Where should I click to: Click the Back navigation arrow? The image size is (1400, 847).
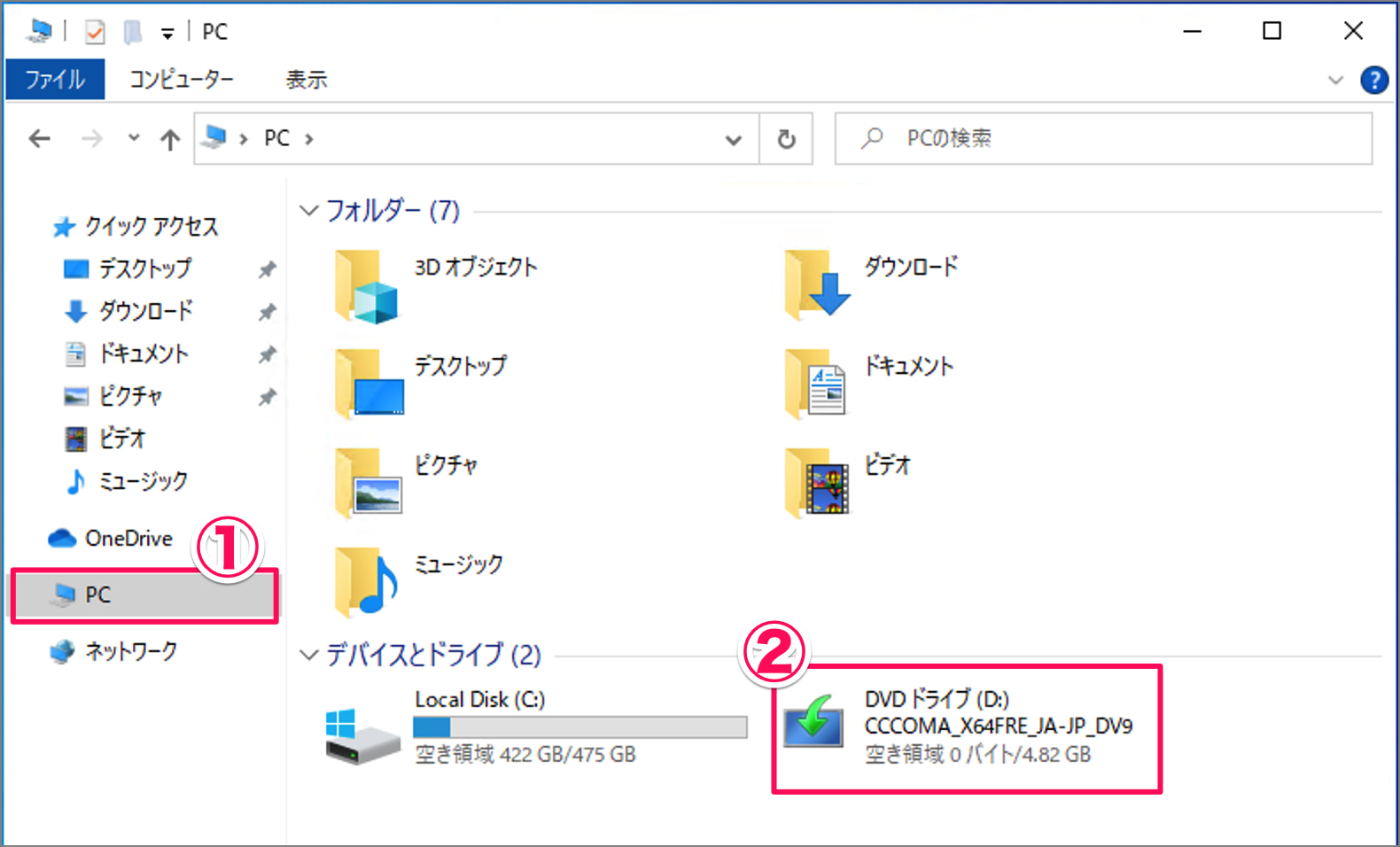pyautogui.click(x=39, y=139)
